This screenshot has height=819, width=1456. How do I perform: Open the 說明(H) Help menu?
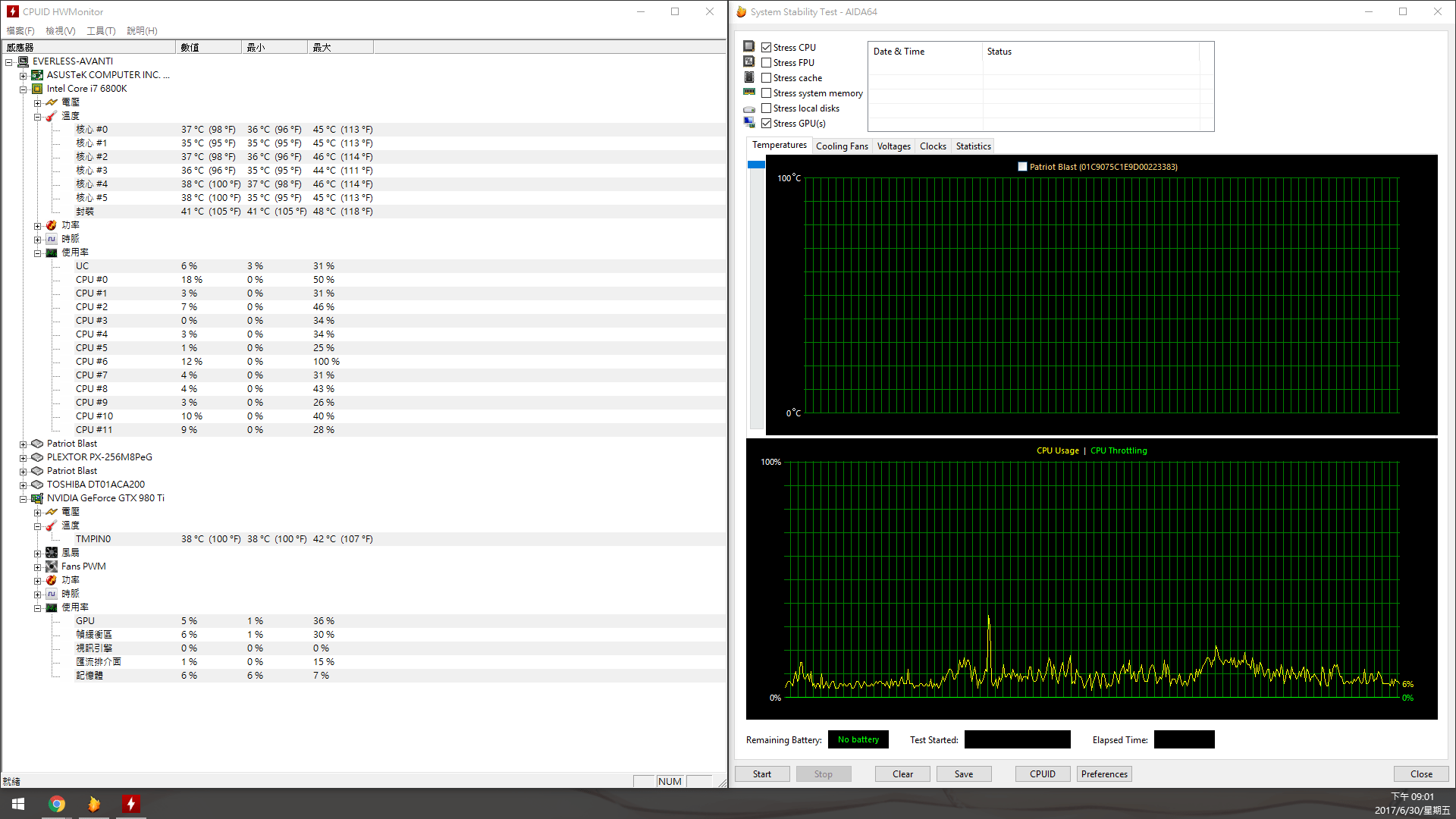tap(142, 30)
